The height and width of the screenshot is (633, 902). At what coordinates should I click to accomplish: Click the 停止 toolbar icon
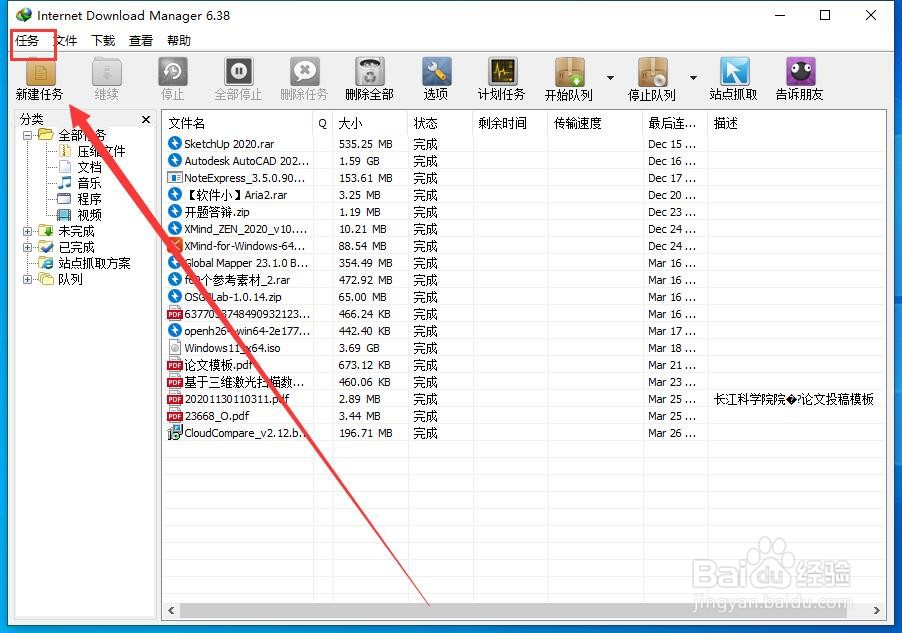point(173,72)
